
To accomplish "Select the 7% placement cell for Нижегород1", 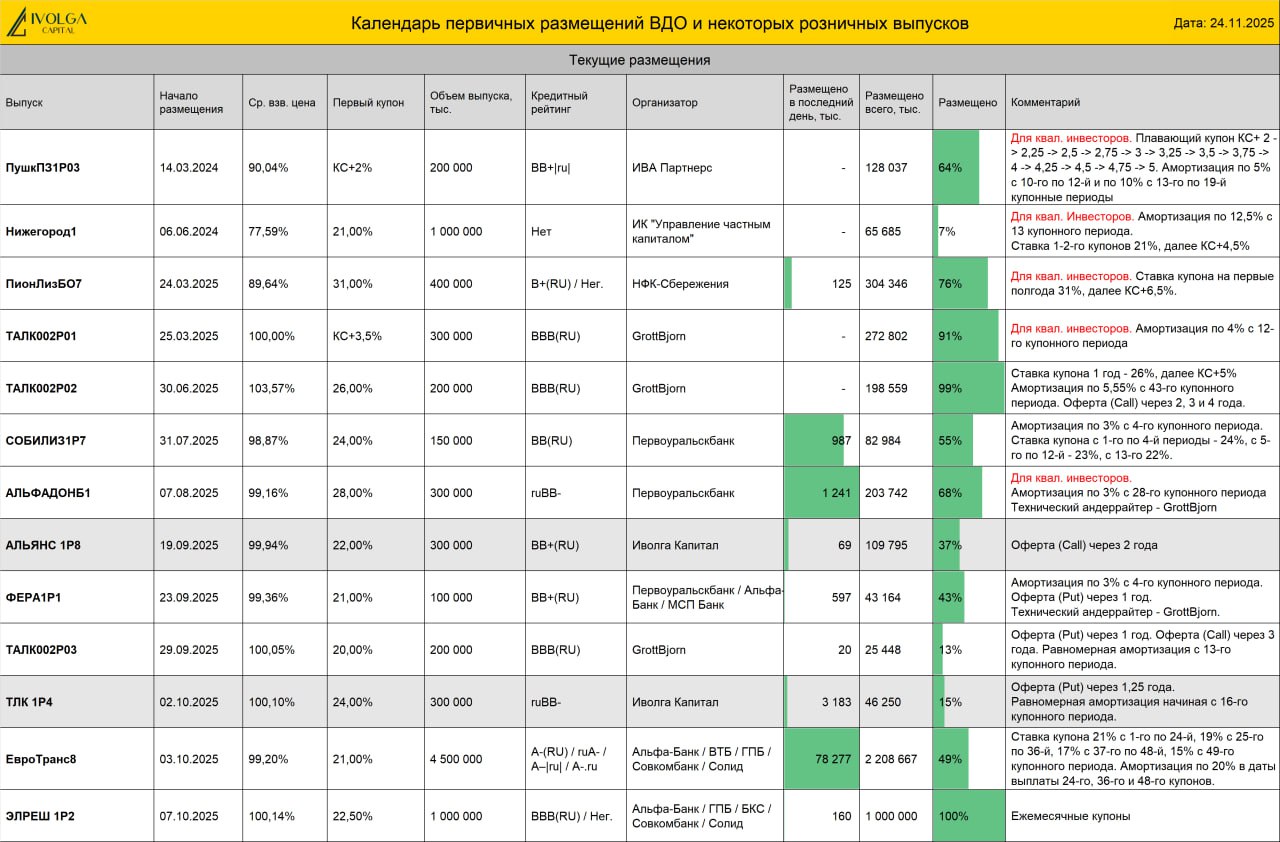I will pyautogui.click(x=969, y=232).
